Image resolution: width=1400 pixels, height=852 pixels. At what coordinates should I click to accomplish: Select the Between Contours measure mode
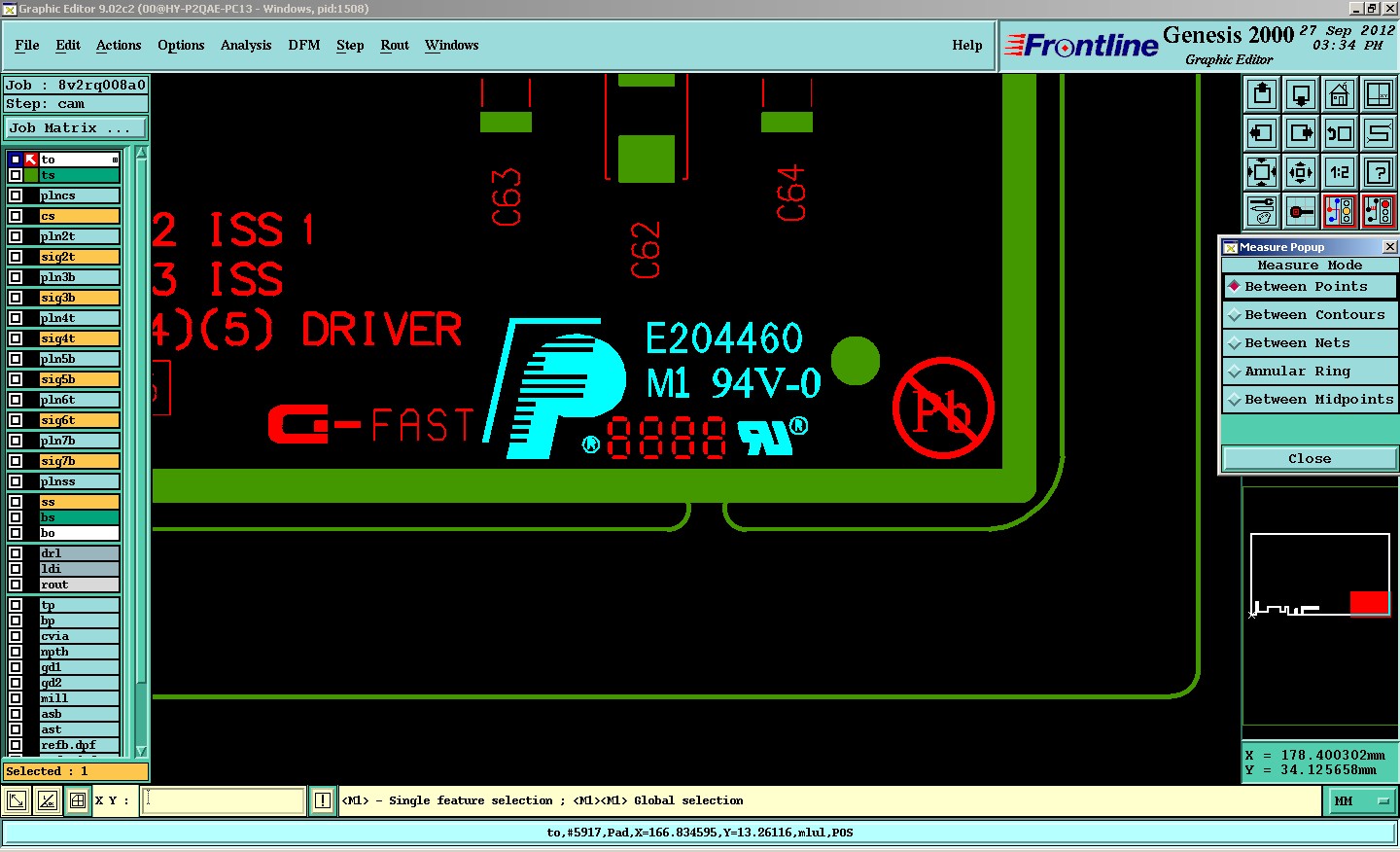coord(1310,315)
